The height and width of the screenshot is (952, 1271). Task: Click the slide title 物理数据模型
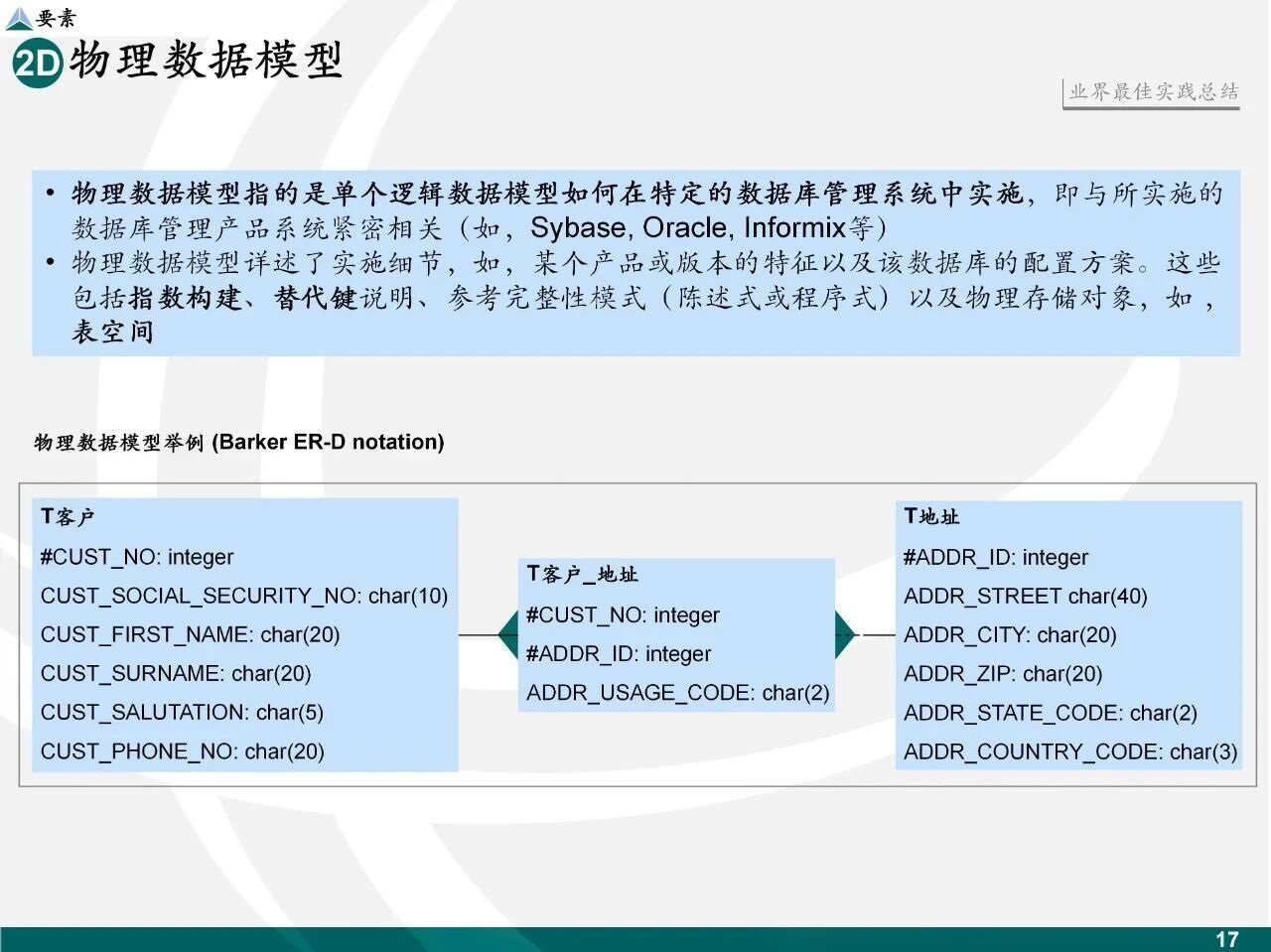coord(206,61)
